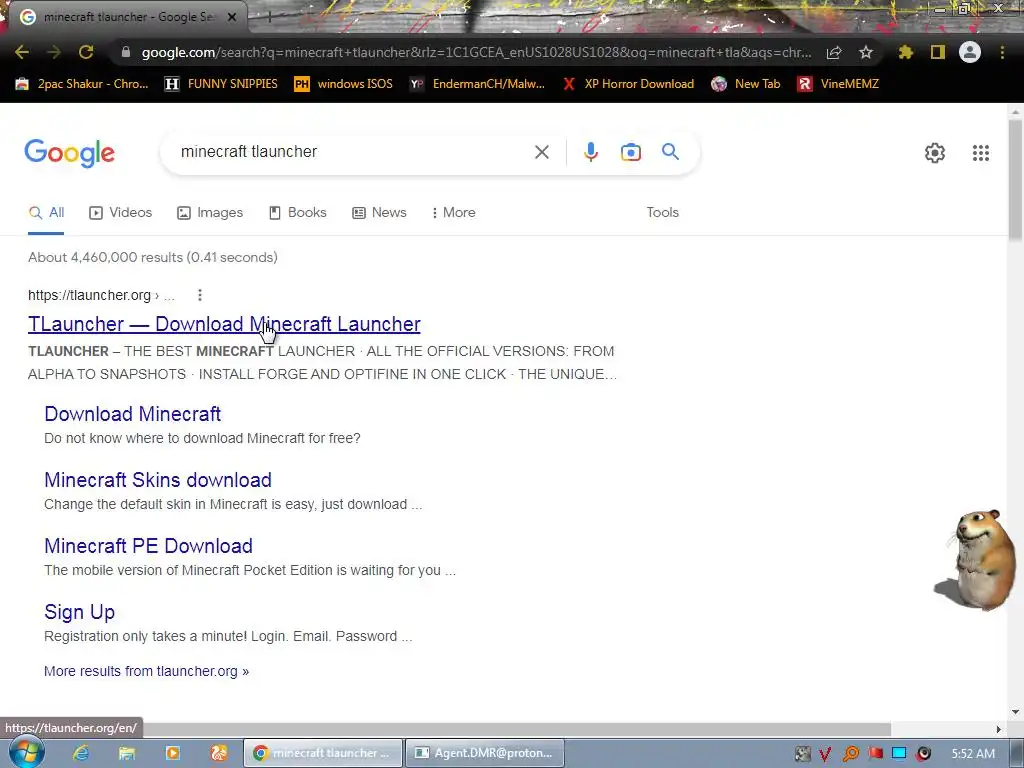The image size is (1024, 768).
Task: Start voice search with microphone icon
Action: 590,152
